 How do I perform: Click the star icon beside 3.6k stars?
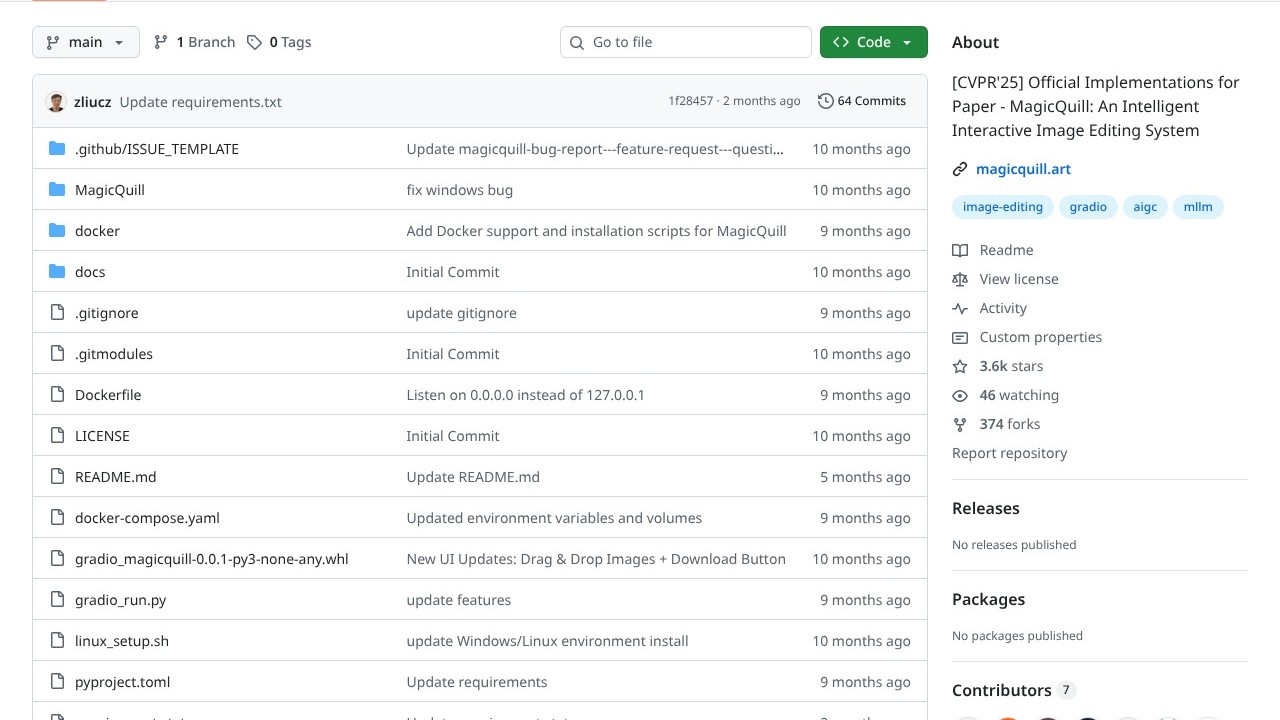(960, 366)
